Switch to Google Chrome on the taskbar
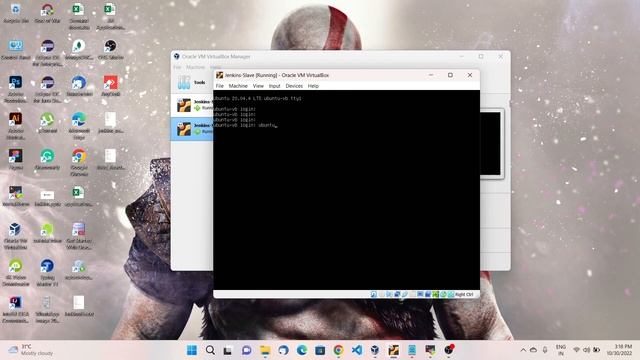 338,350
